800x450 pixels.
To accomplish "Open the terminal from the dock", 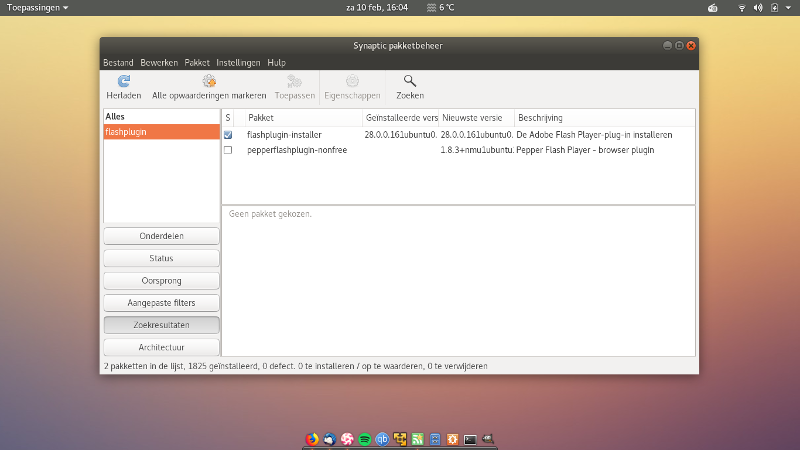I will coord(470,438).
